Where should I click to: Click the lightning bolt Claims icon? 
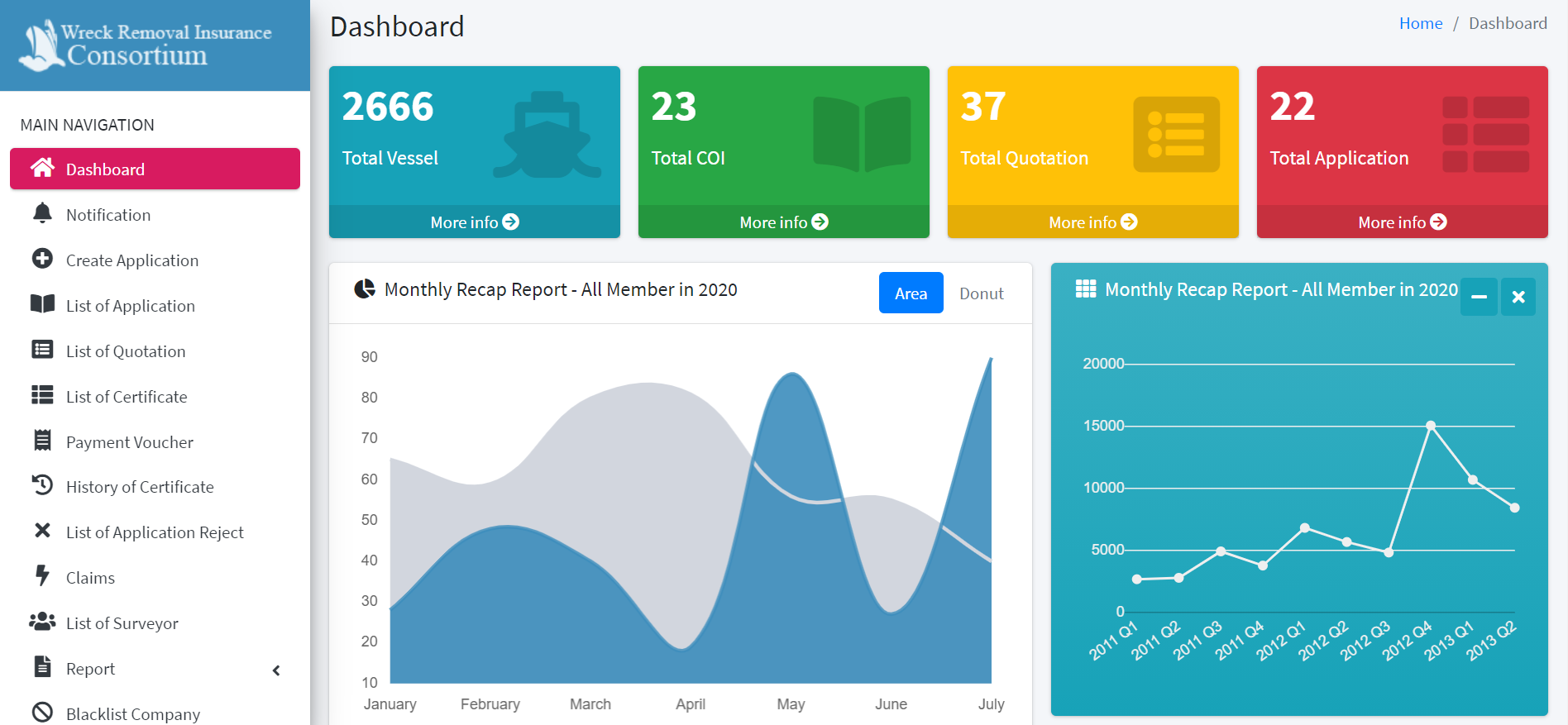[42, 575]
